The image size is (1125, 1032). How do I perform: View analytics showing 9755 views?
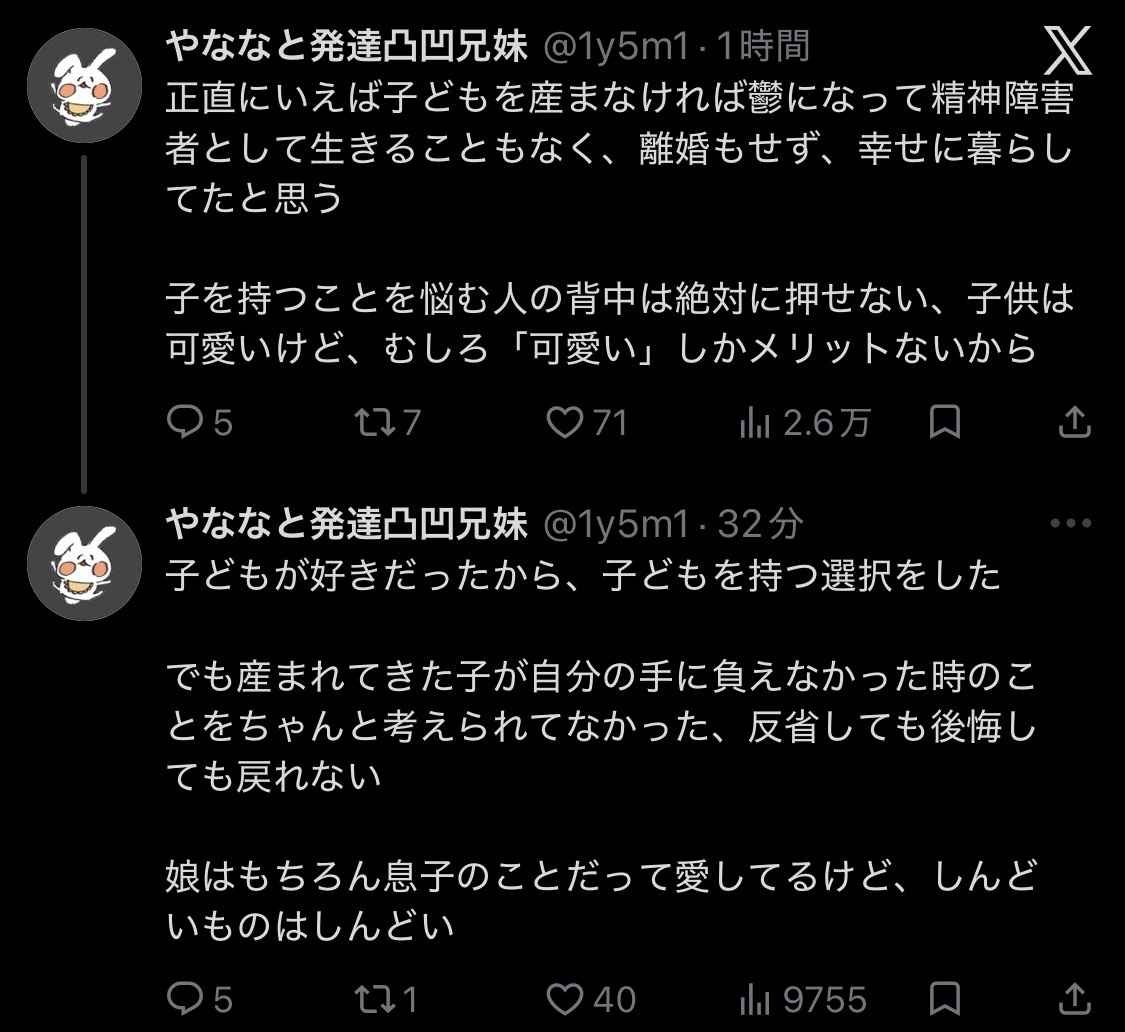pyautogui.click(x=754, y=998)
